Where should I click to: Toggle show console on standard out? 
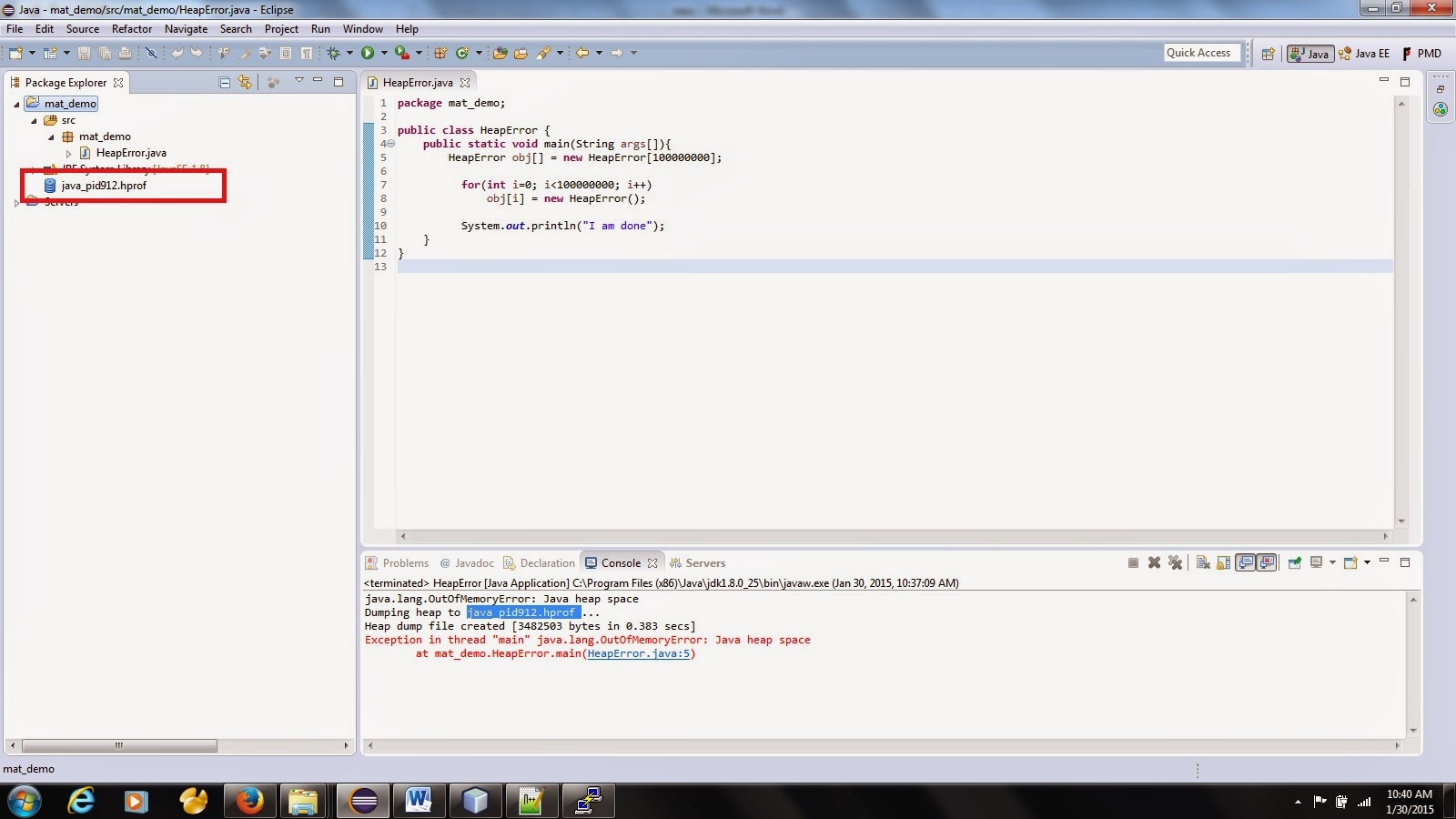coord(1246,562)
